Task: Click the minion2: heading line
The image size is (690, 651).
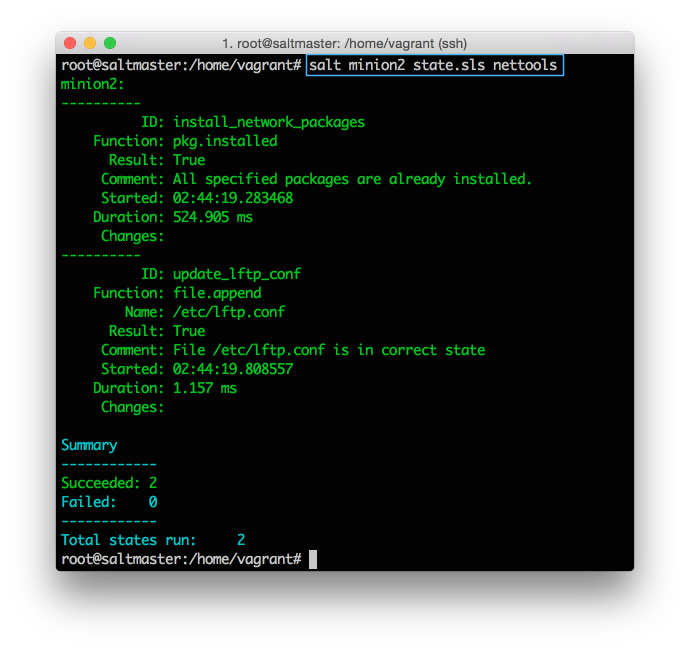Action: coord(92,84)
